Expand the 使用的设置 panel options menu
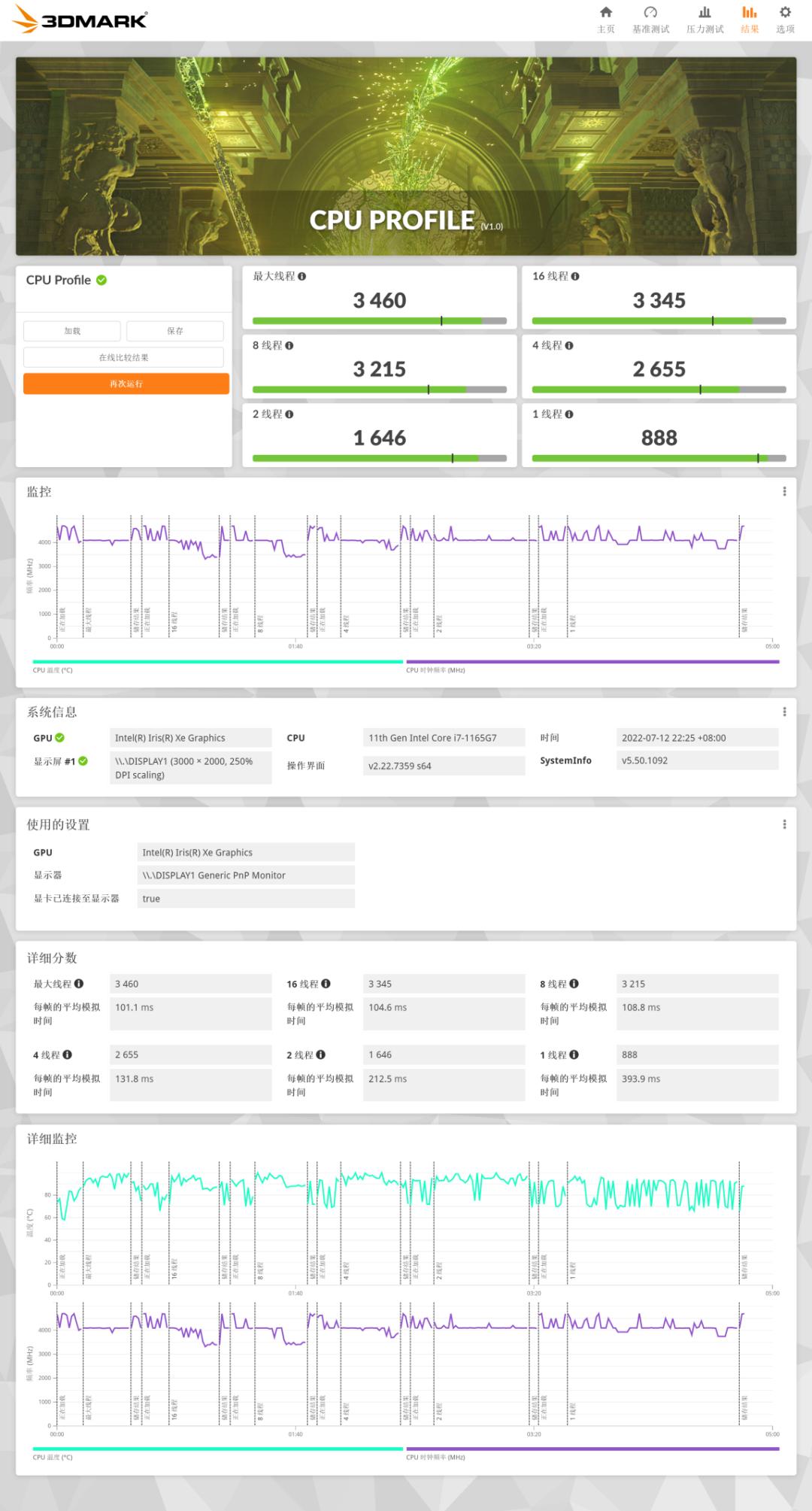 [784, 824]
